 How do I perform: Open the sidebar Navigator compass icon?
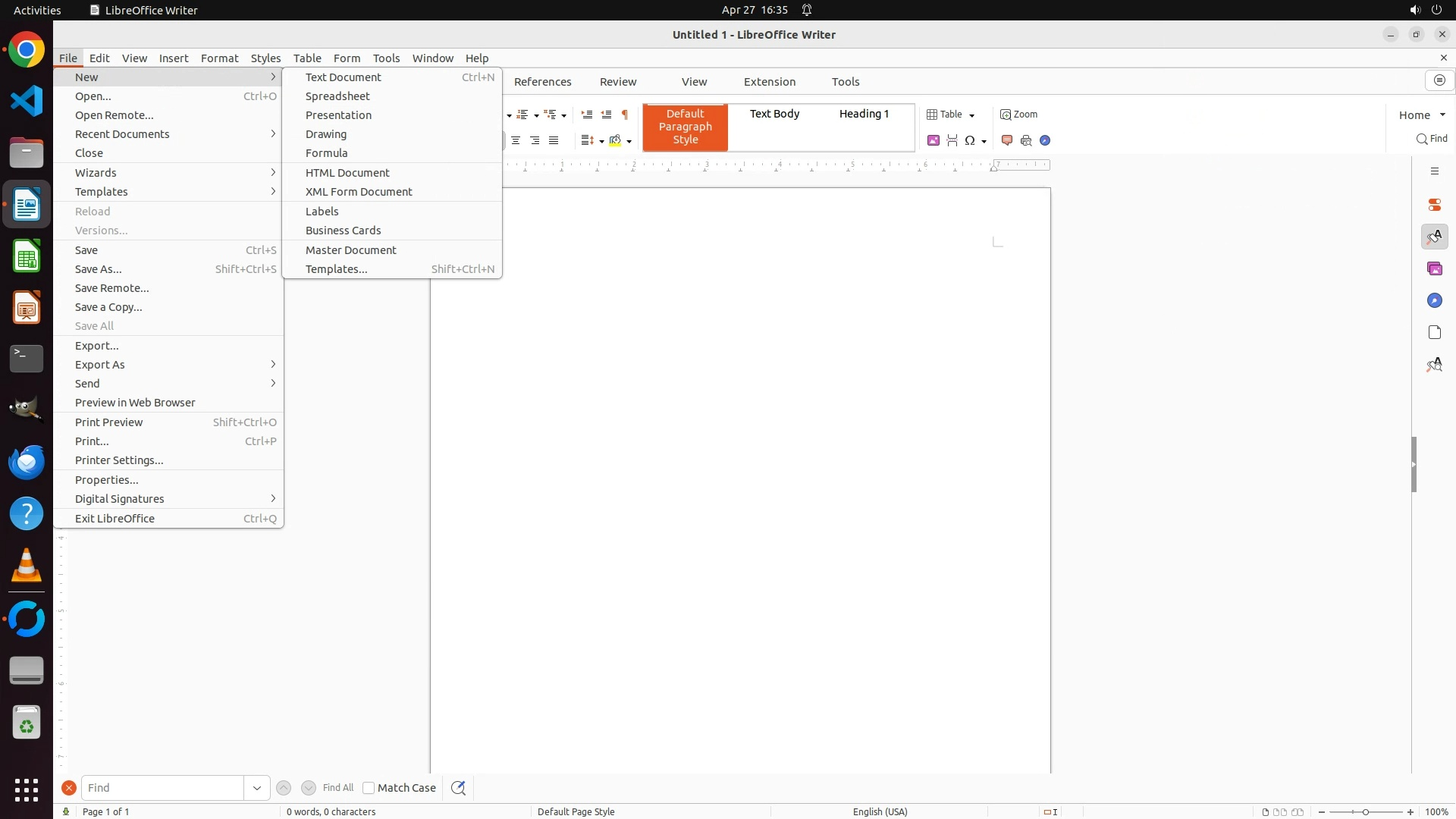coord(1434,301)
